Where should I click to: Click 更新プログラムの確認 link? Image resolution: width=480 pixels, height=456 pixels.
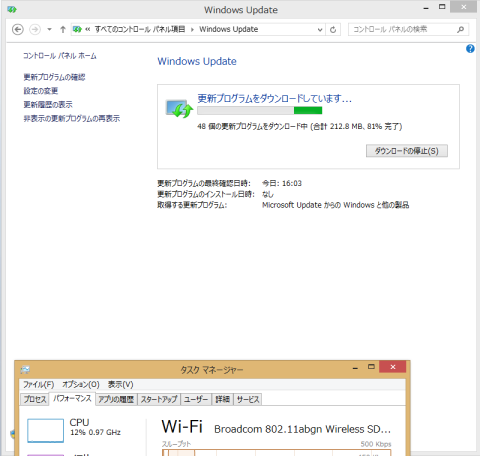click(x=54, y=77)
